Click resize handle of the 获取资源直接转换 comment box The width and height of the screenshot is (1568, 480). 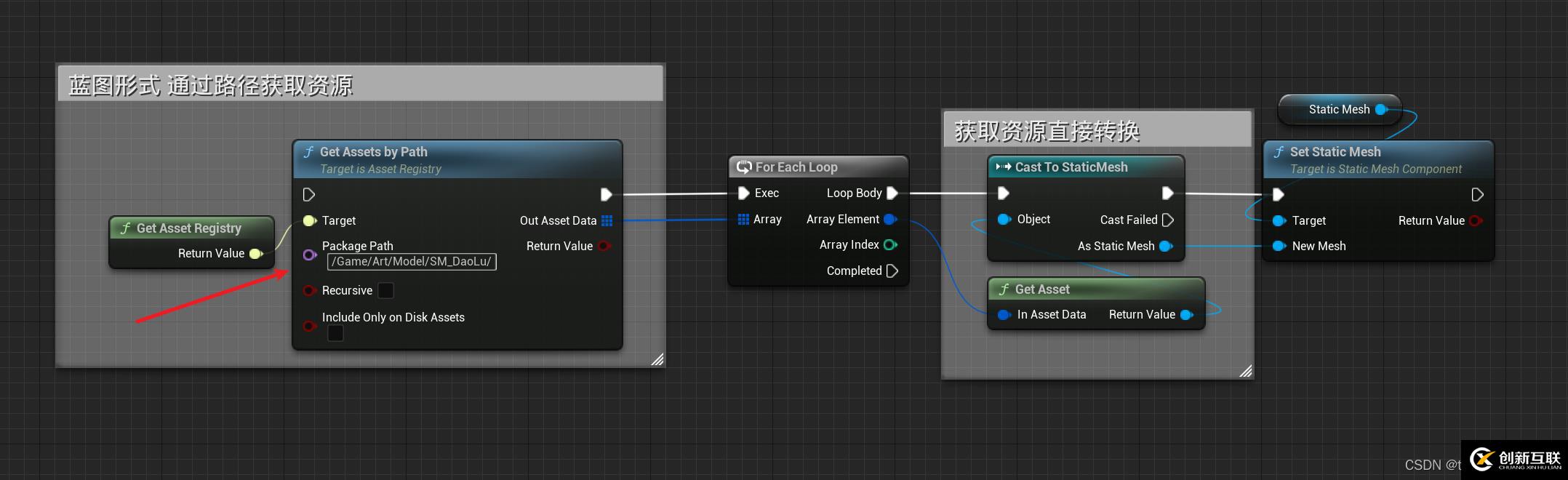[x=1245, y=370]
